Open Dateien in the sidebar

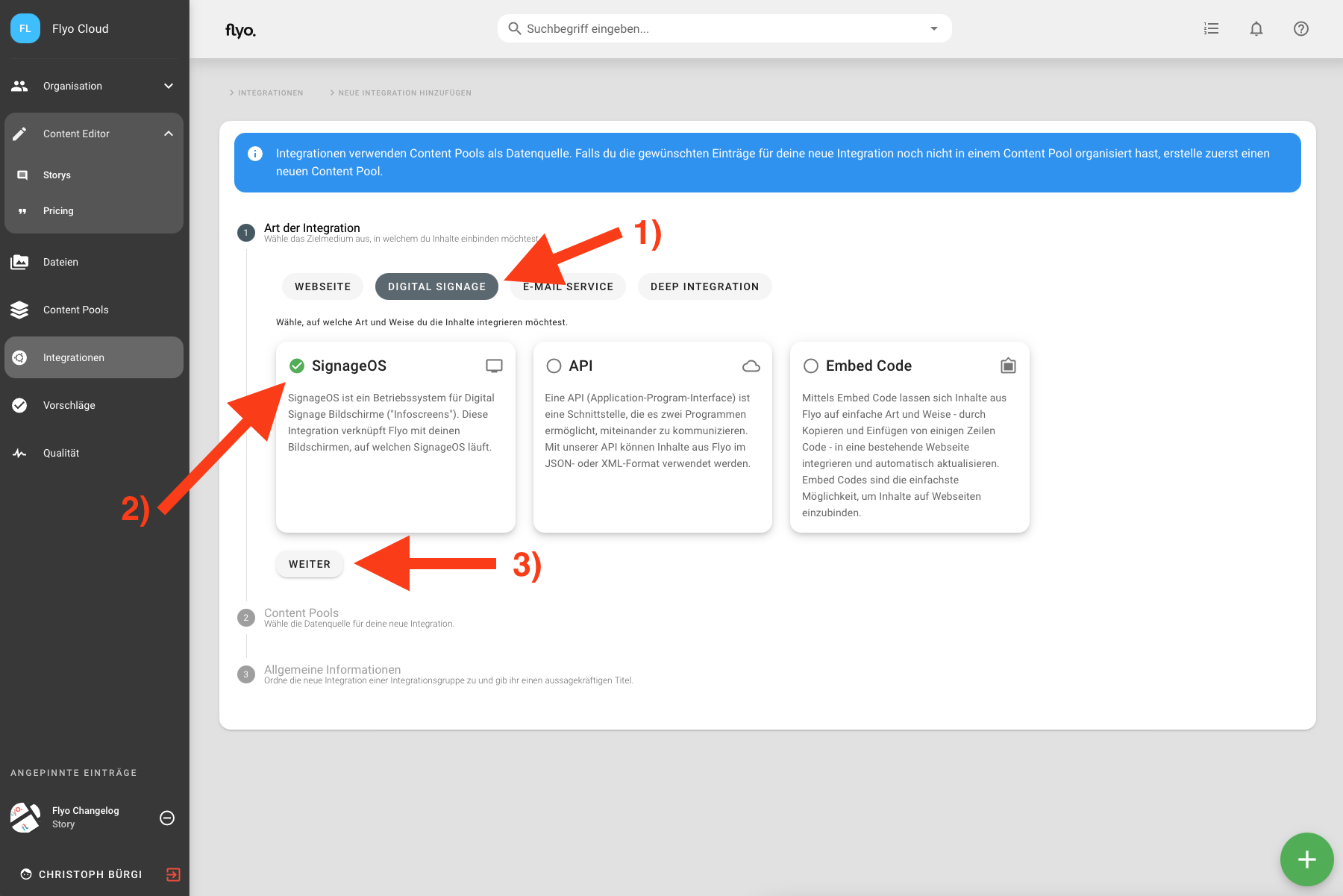tap(94, 262)
